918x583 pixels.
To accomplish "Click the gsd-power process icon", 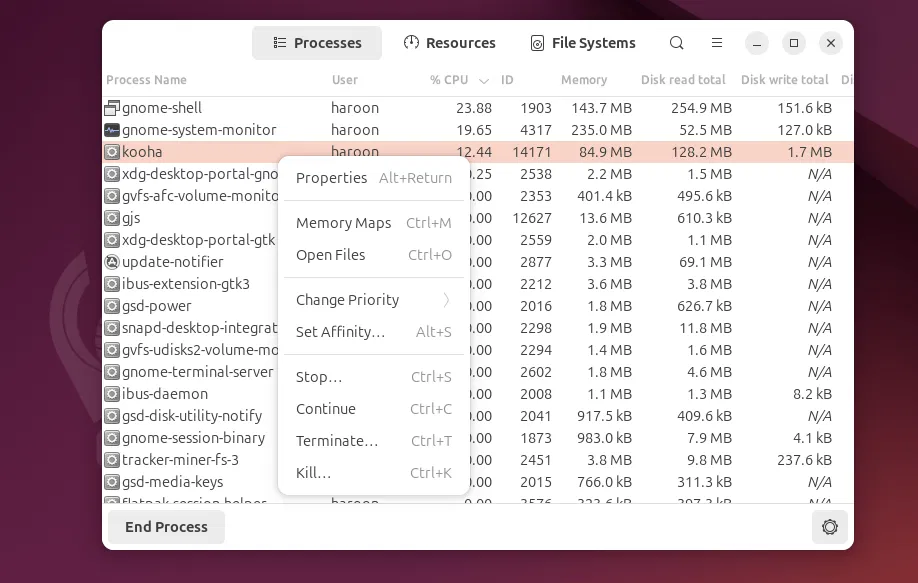I will point(112,305).
